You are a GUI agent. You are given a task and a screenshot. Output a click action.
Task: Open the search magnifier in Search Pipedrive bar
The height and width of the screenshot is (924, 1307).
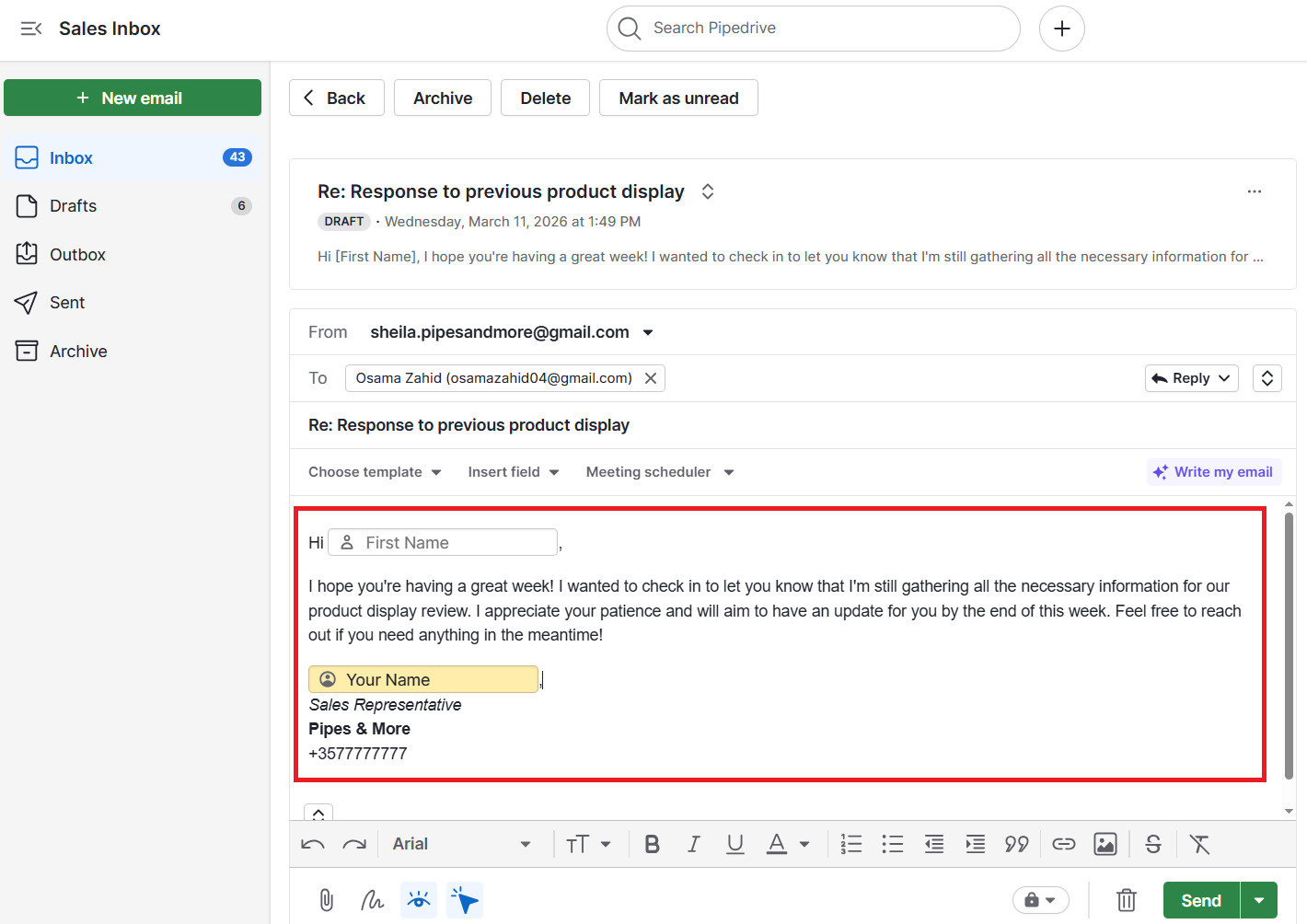pyautogui.click(x=630, y=28)
